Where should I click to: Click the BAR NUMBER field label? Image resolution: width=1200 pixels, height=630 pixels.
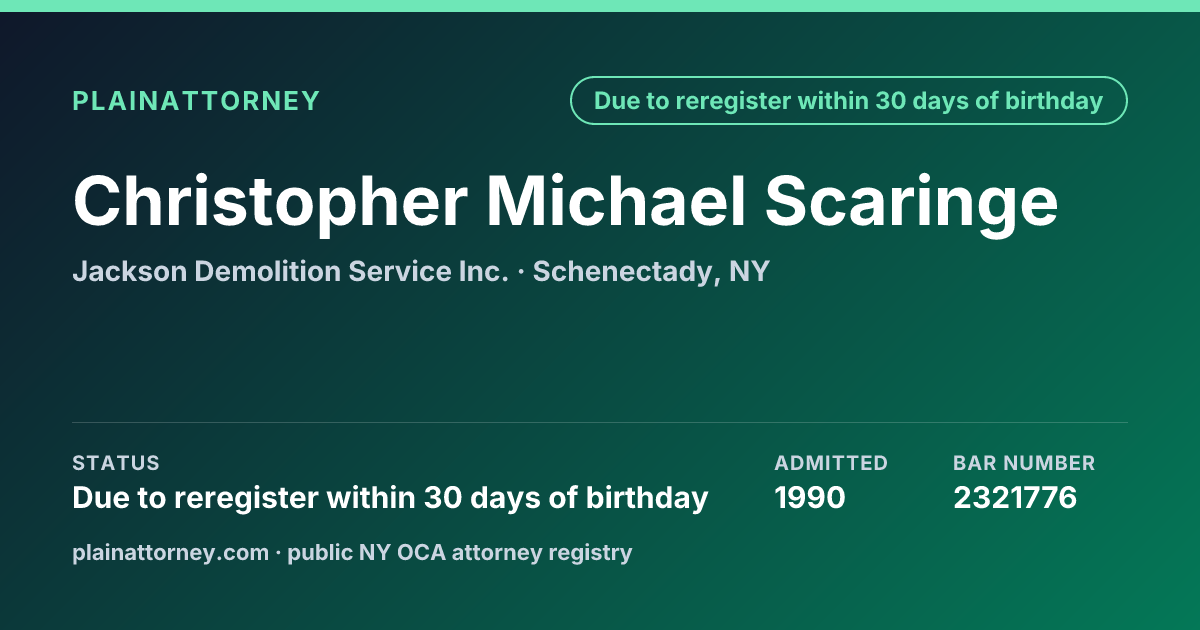tap(1024, 463)
